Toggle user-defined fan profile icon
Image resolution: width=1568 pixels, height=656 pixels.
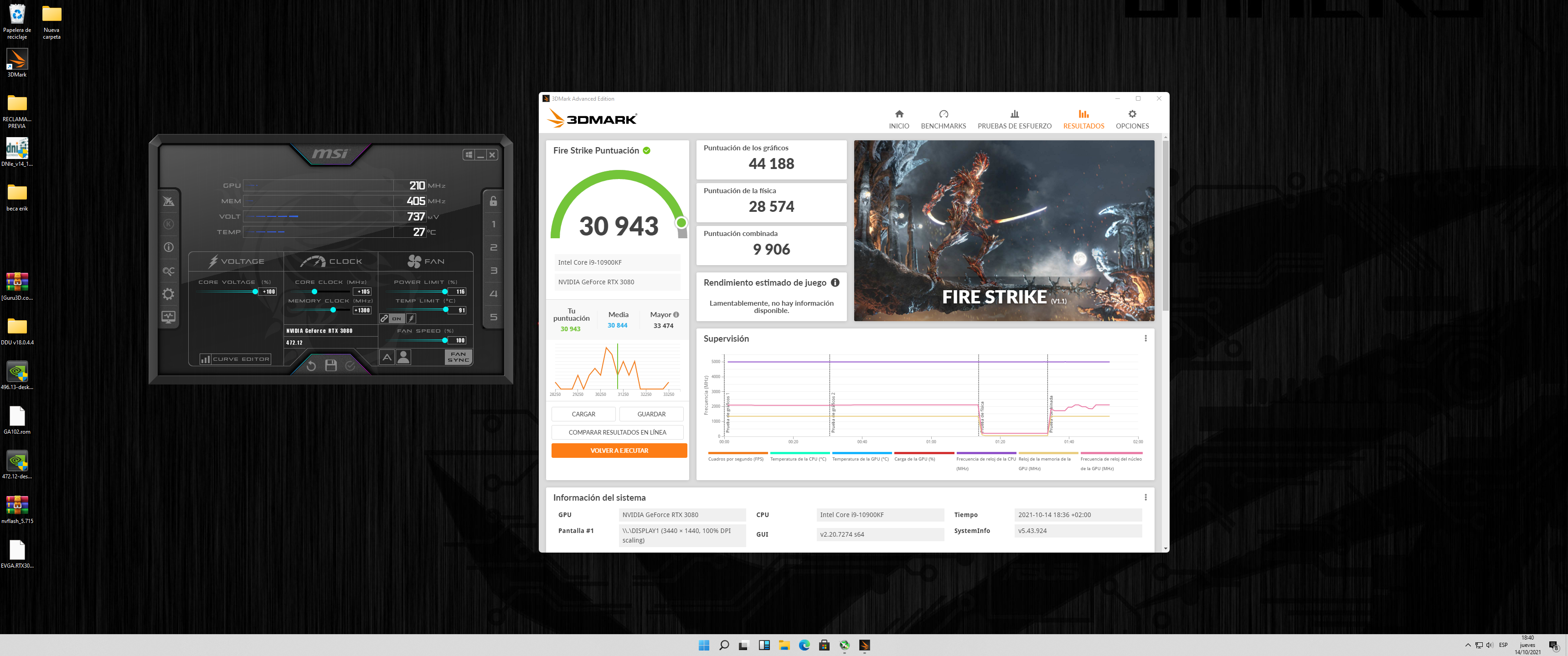(x=403, y=357)
